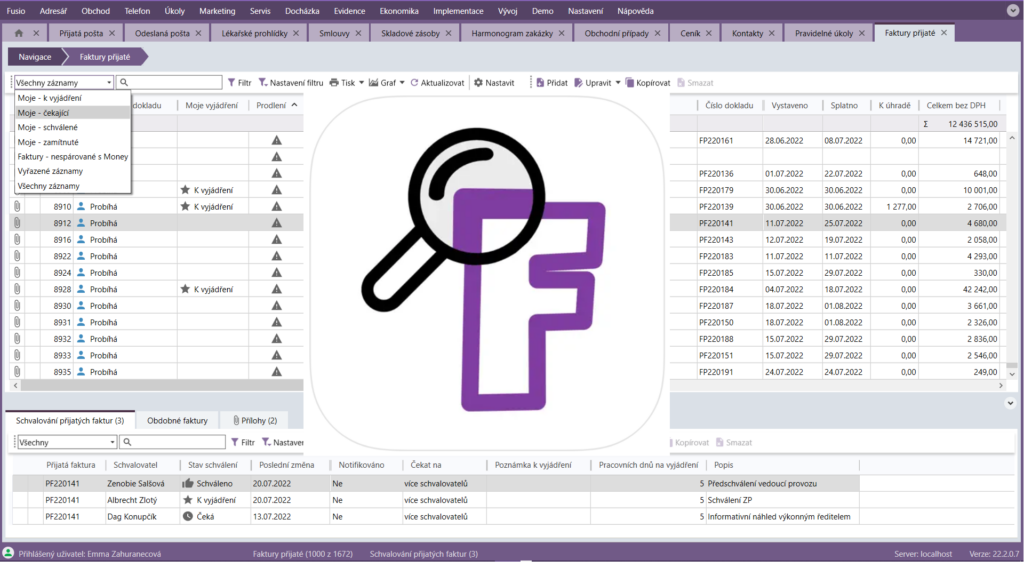
Task: Close the Ceník tab
Action: coord(737,33)
